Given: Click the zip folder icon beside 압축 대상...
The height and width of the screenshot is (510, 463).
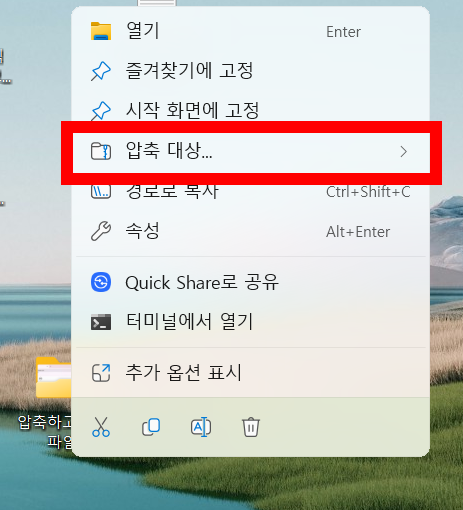Looking at the screenshot, I should tap(101, 151).
